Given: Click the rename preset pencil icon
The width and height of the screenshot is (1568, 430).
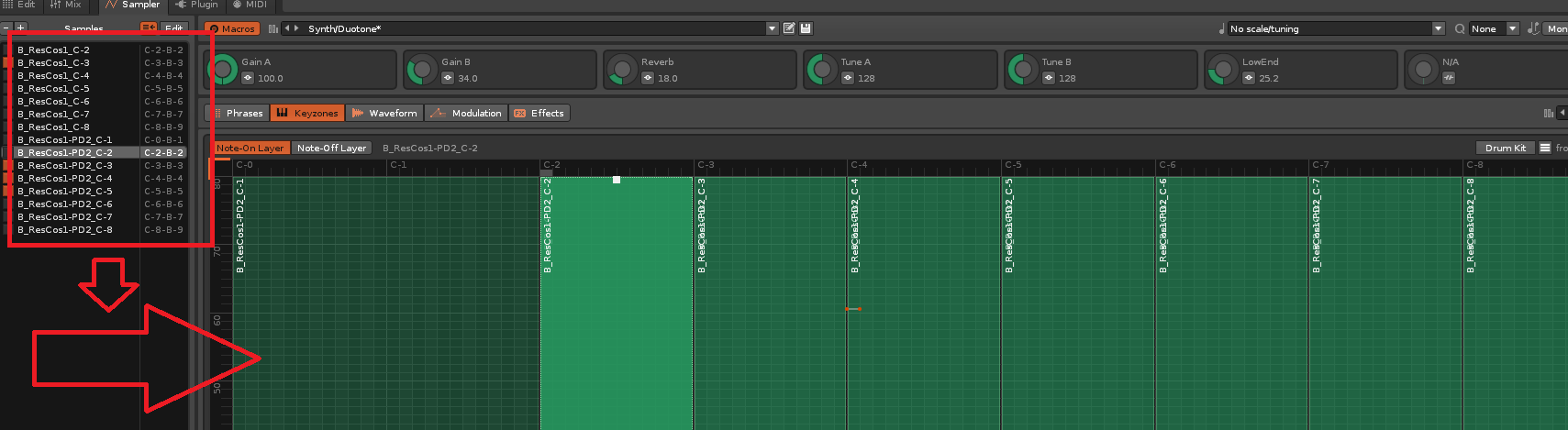Looking at the screenshot, I should (x=788, y=28).
